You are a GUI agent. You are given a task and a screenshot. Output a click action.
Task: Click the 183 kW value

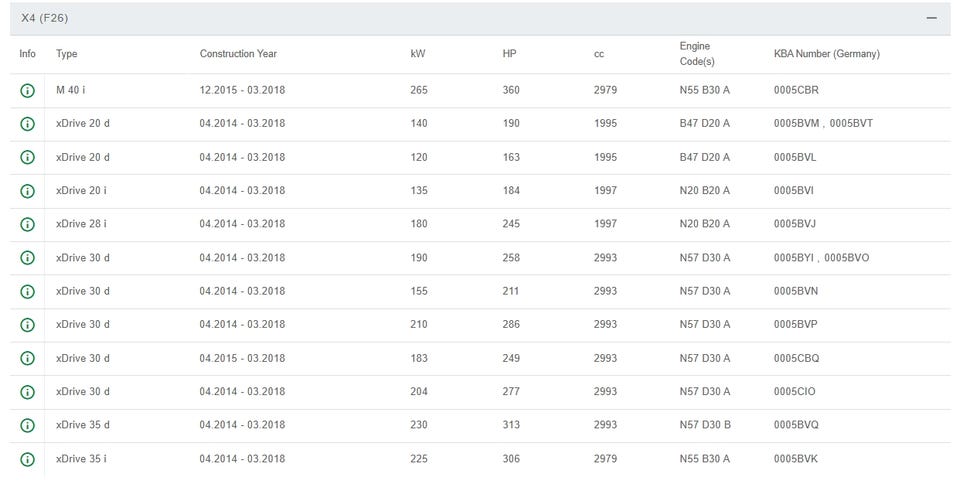(x=419, y=358)
